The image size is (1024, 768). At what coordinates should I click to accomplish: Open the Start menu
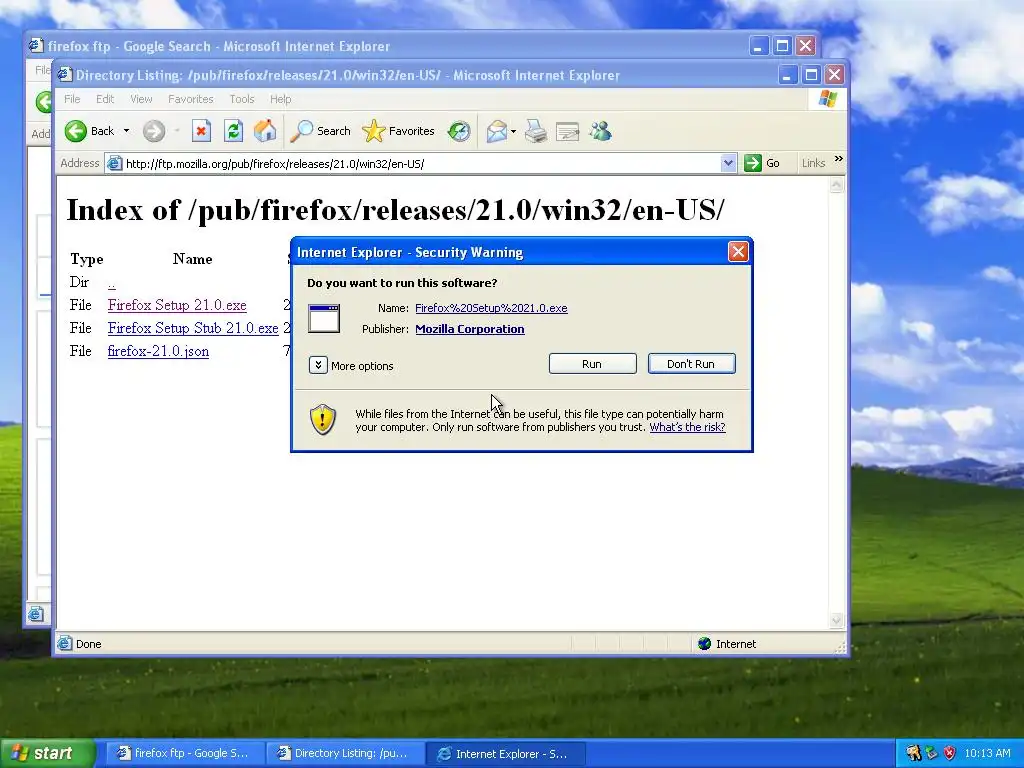[x=47, y=753]
